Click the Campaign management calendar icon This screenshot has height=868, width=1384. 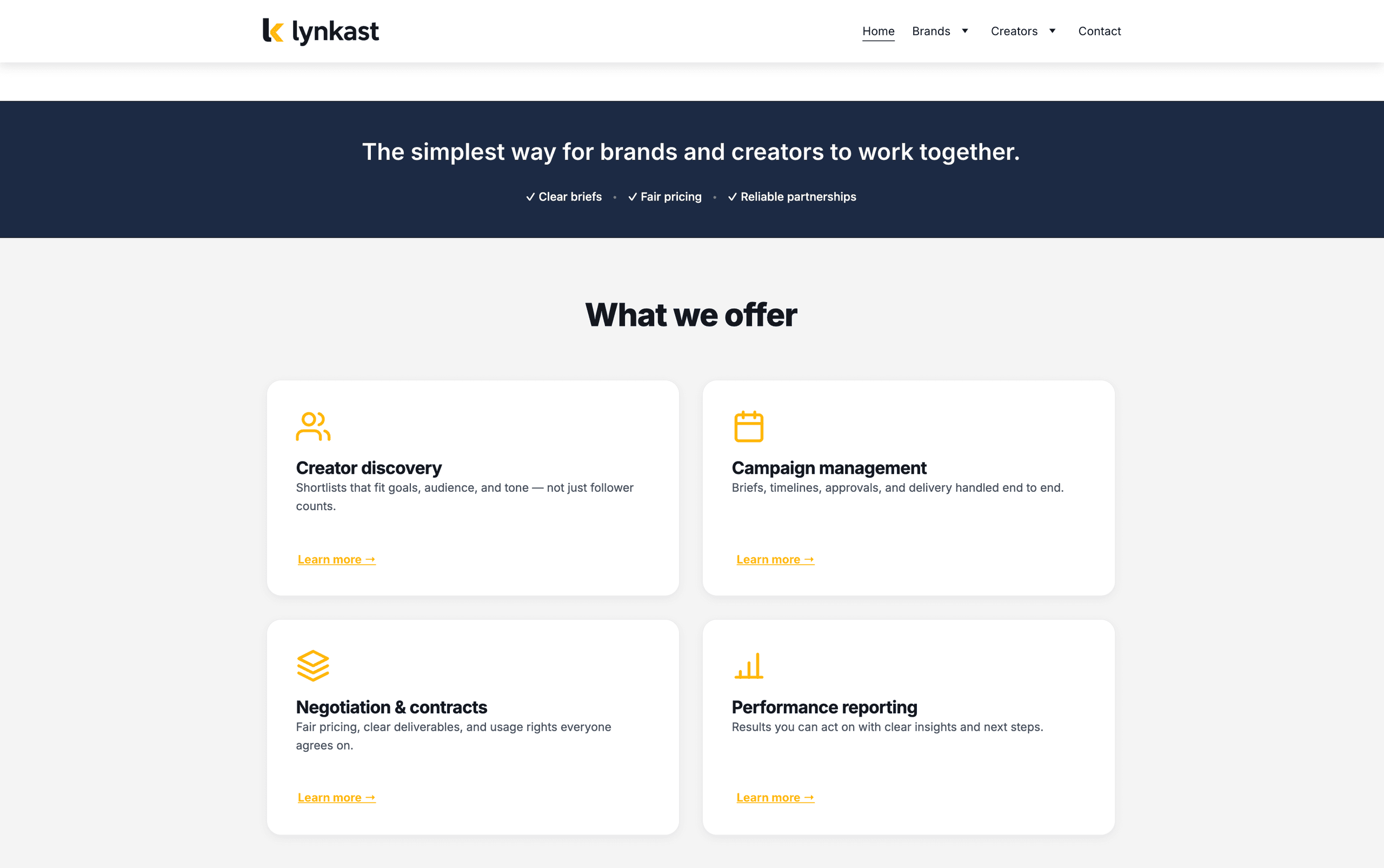click(x=749, y=425)
